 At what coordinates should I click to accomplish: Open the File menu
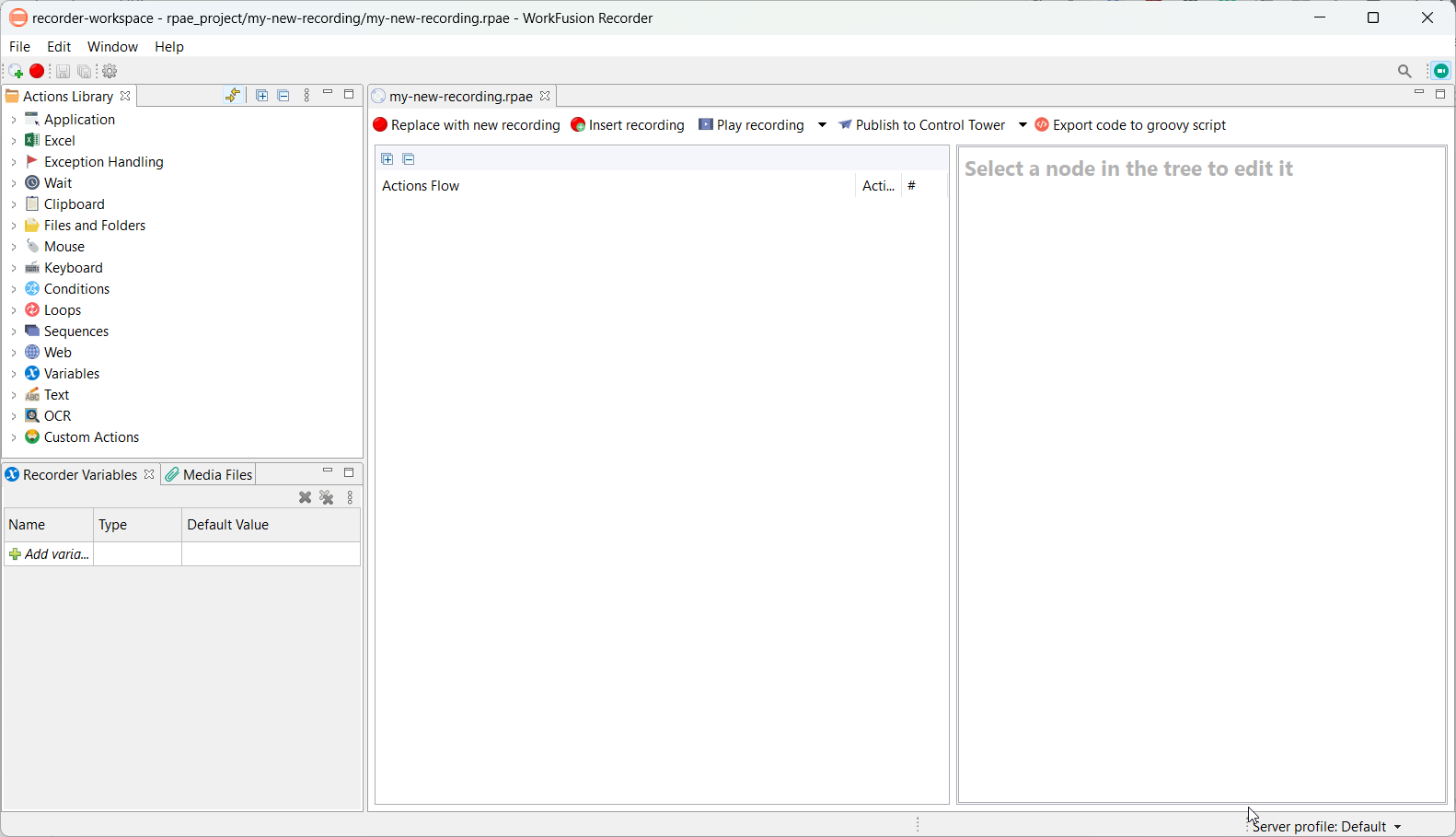click(19, 47)
